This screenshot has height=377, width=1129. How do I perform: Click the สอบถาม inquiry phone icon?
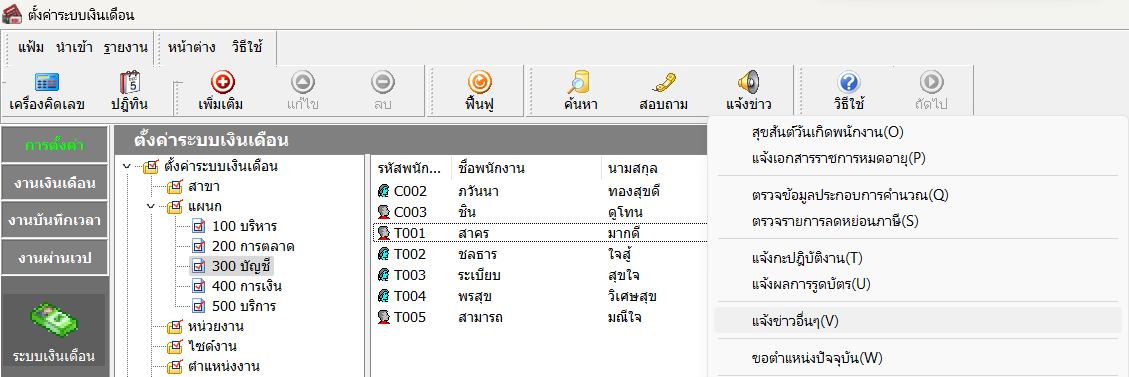pos(664,83)
